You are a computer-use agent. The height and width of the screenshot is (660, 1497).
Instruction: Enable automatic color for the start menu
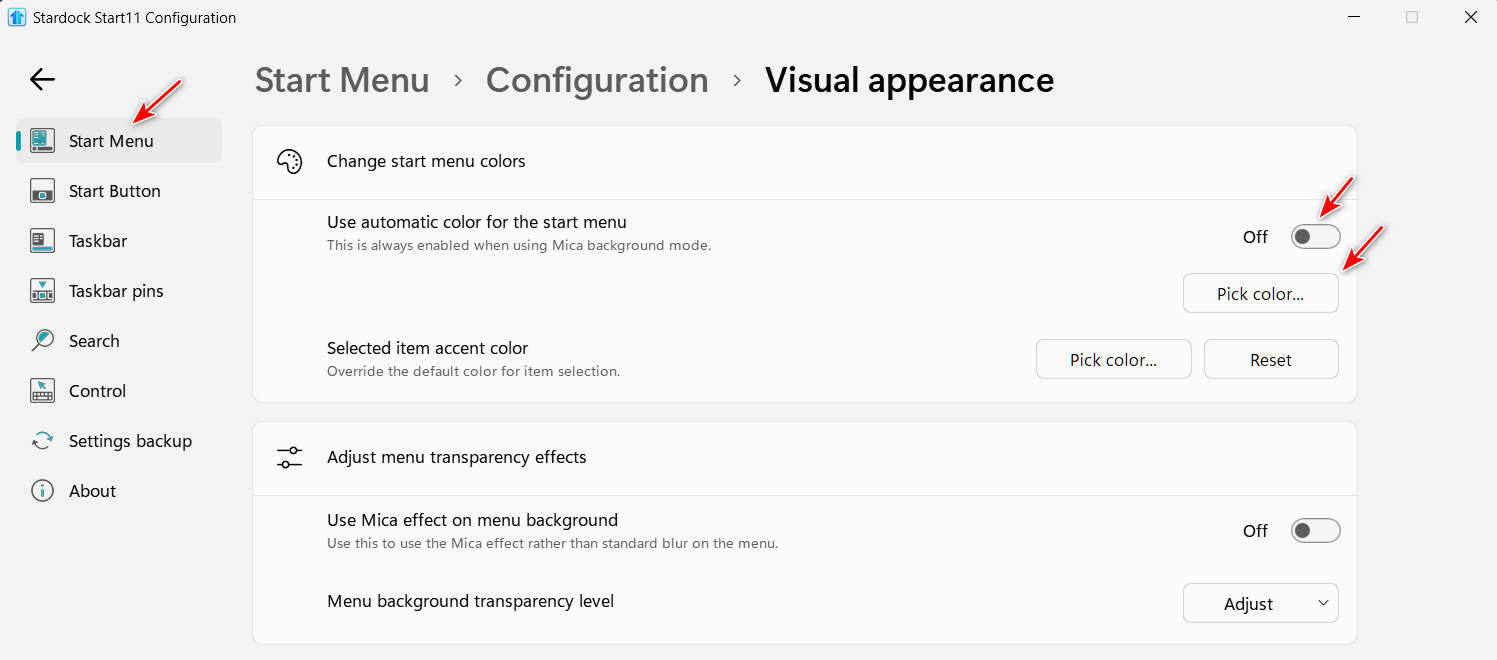point(1314,237)
